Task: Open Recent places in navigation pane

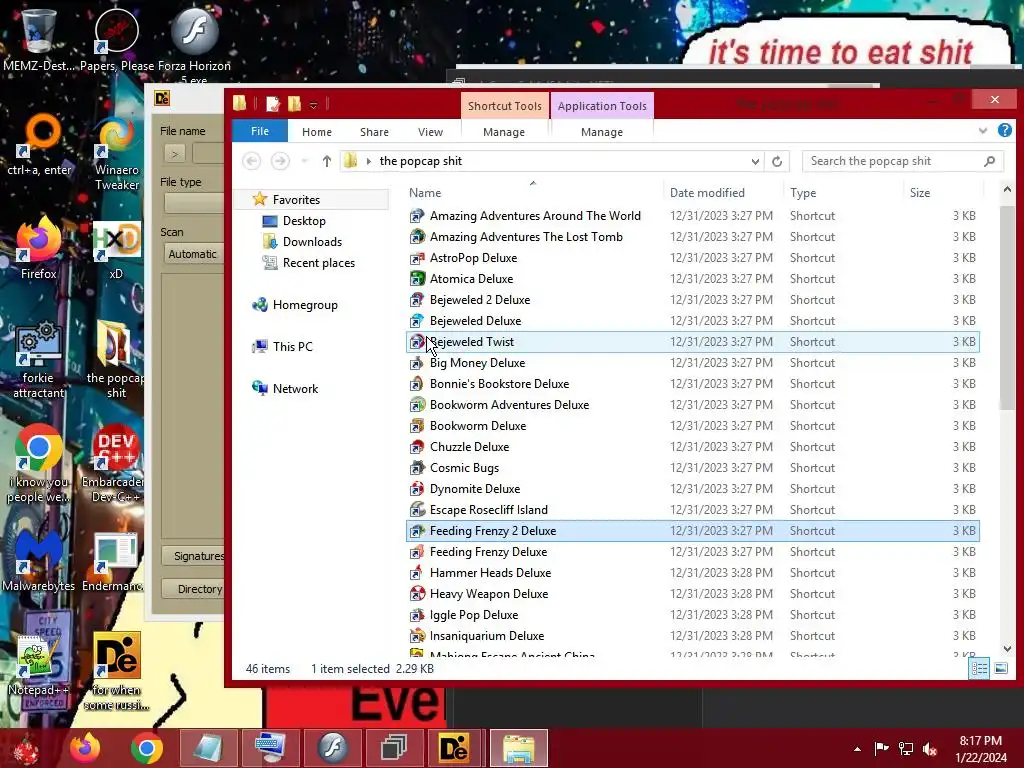Action: click(x=319, y=263)
